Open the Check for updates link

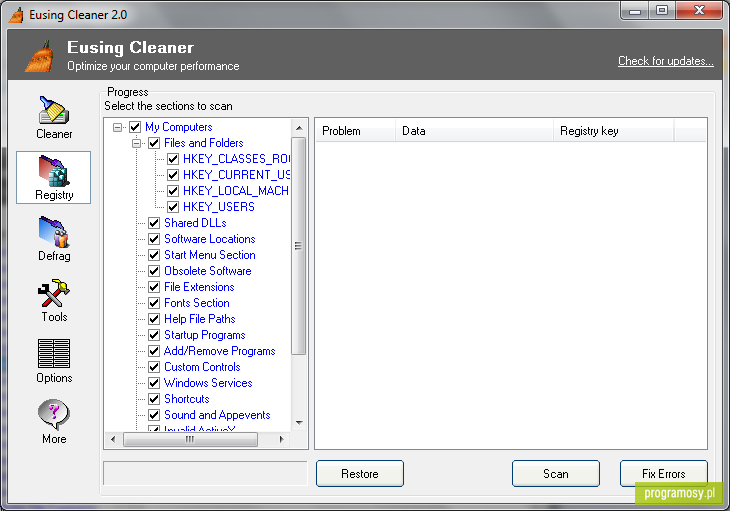click(665, 61)
